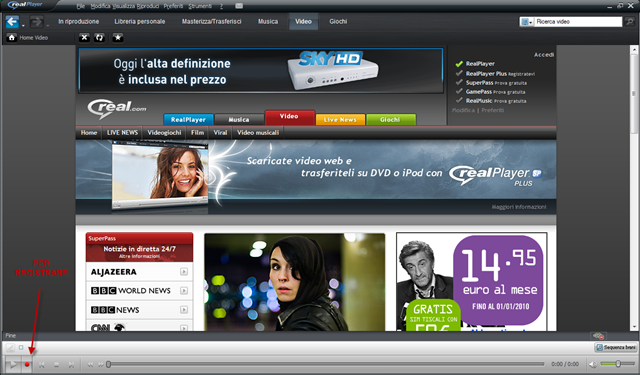Click the rewind button
640x375 pixels.
(x=90, y=364)
